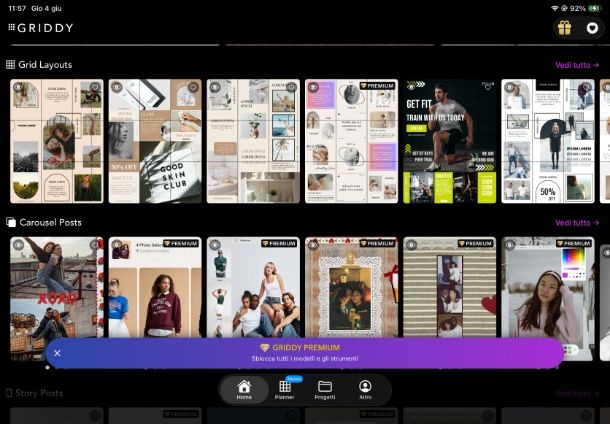Open the lace frame carousel template
This screenshot has width=610, height=424.
coord(352,288)
